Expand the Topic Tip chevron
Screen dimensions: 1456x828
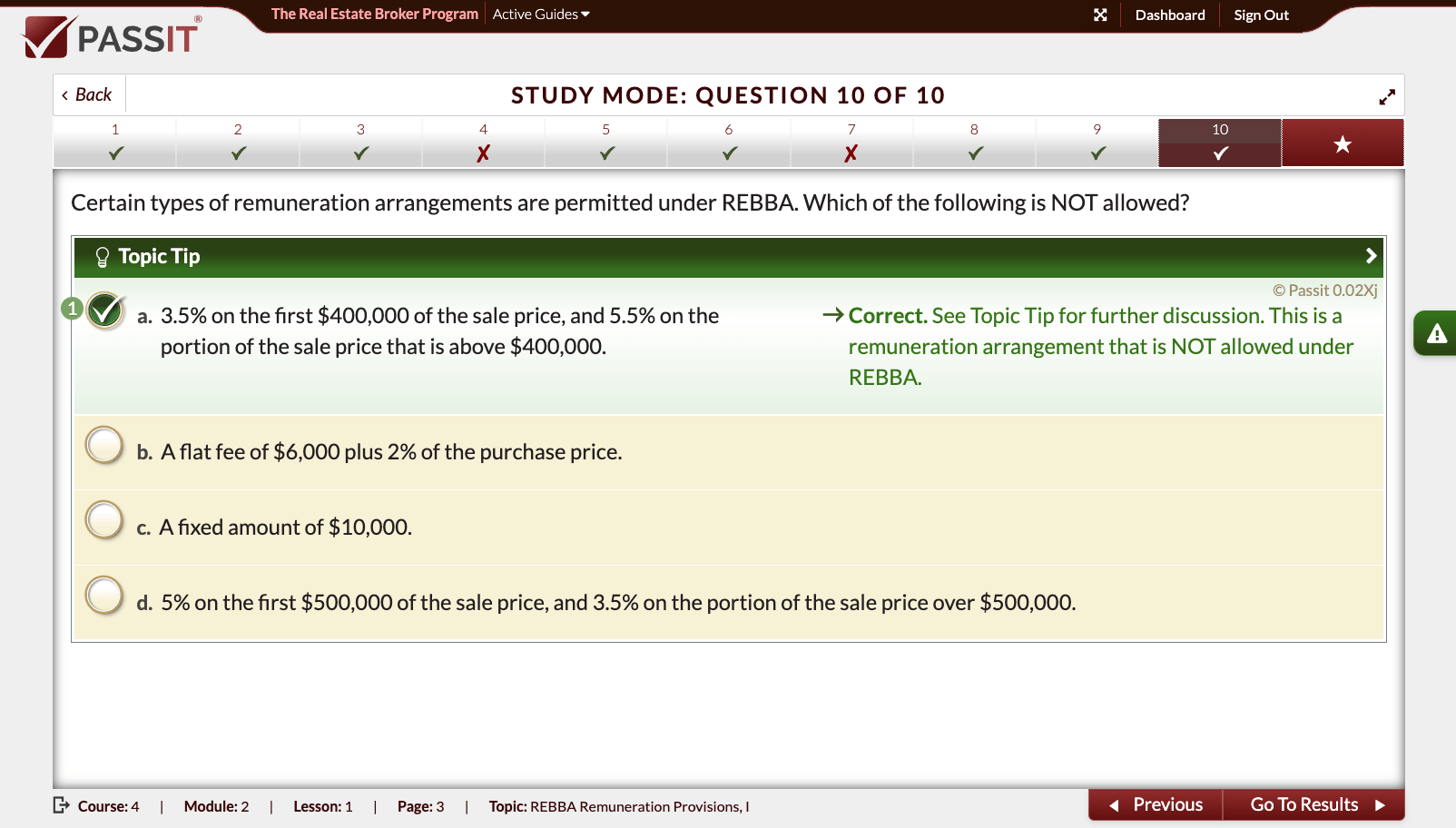pyautogui.click(x=1371, y=257)
